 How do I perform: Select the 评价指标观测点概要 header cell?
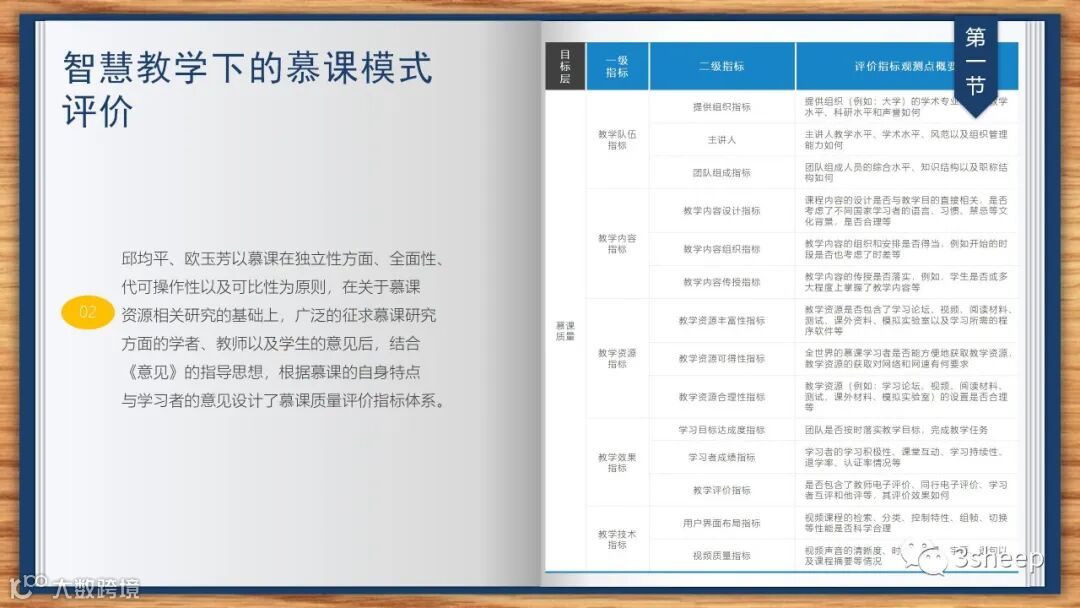[906, 66]
